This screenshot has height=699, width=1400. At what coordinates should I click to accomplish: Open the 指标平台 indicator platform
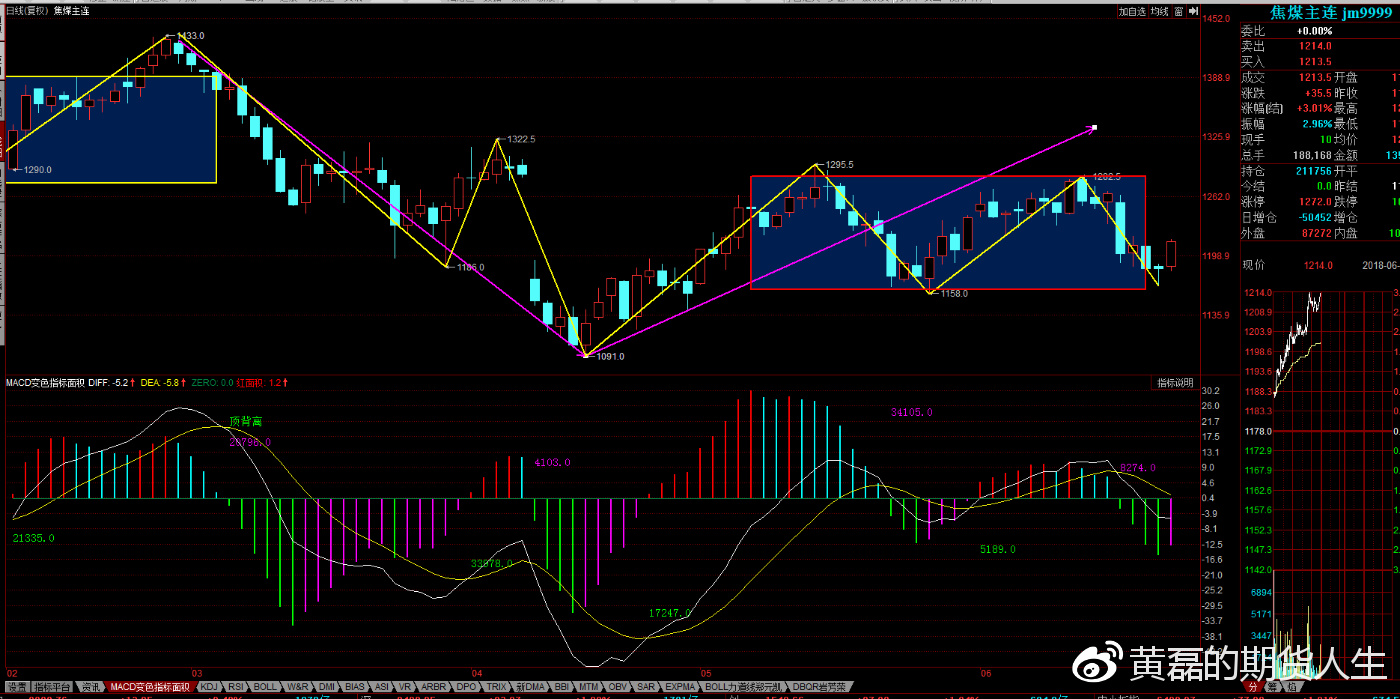52,688
